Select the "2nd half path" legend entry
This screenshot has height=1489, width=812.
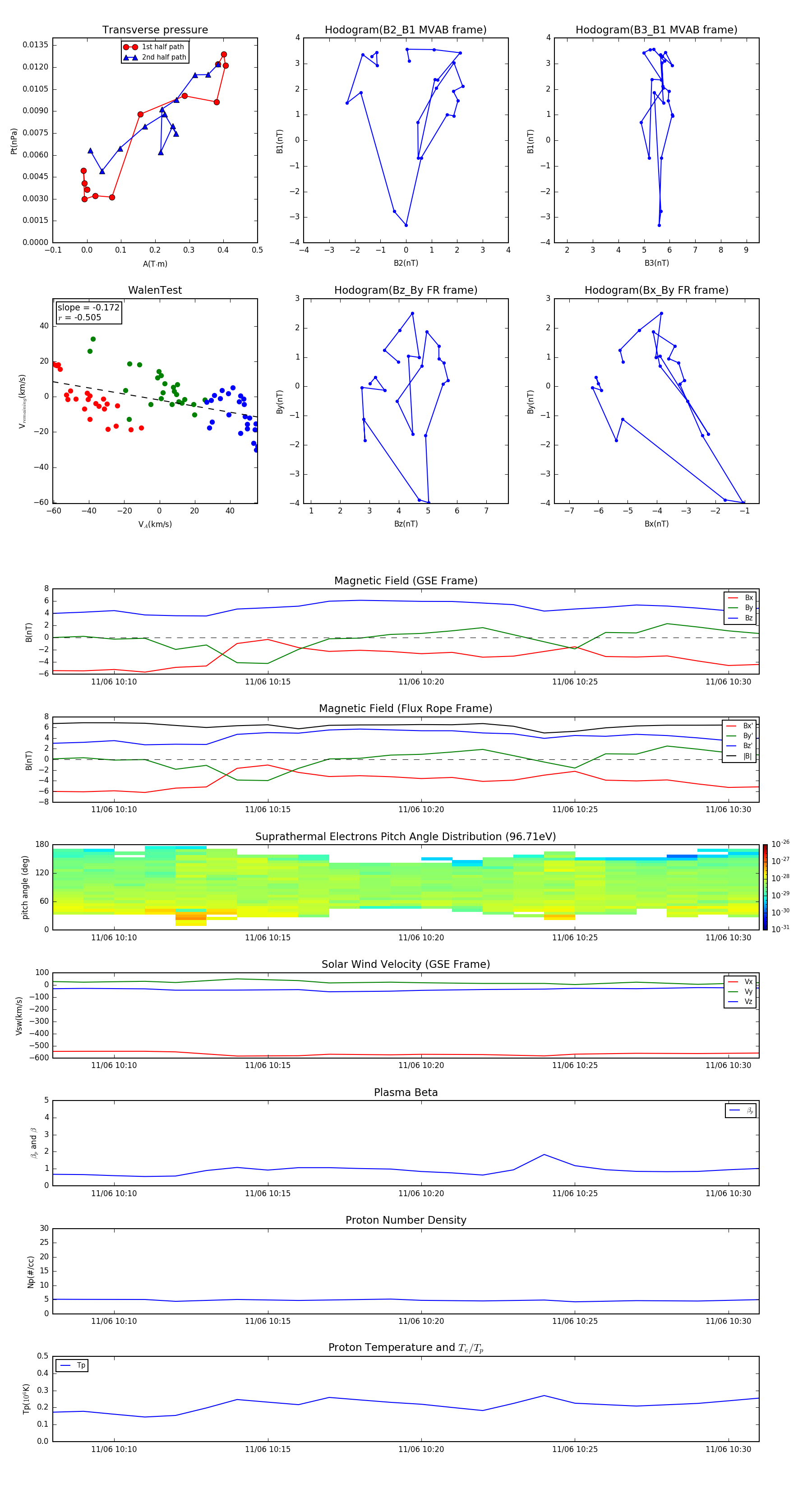(x=154, y=57)
